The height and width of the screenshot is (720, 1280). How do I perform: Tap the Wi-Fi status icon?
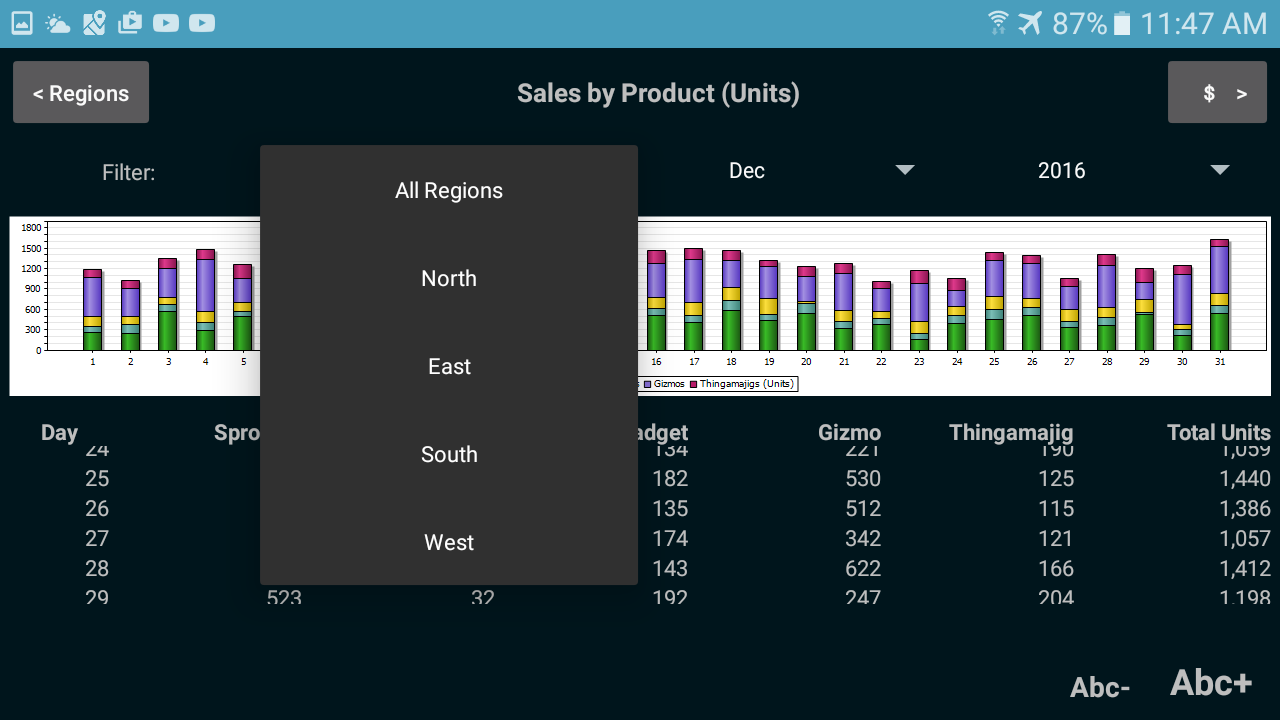tap(998, 23)
